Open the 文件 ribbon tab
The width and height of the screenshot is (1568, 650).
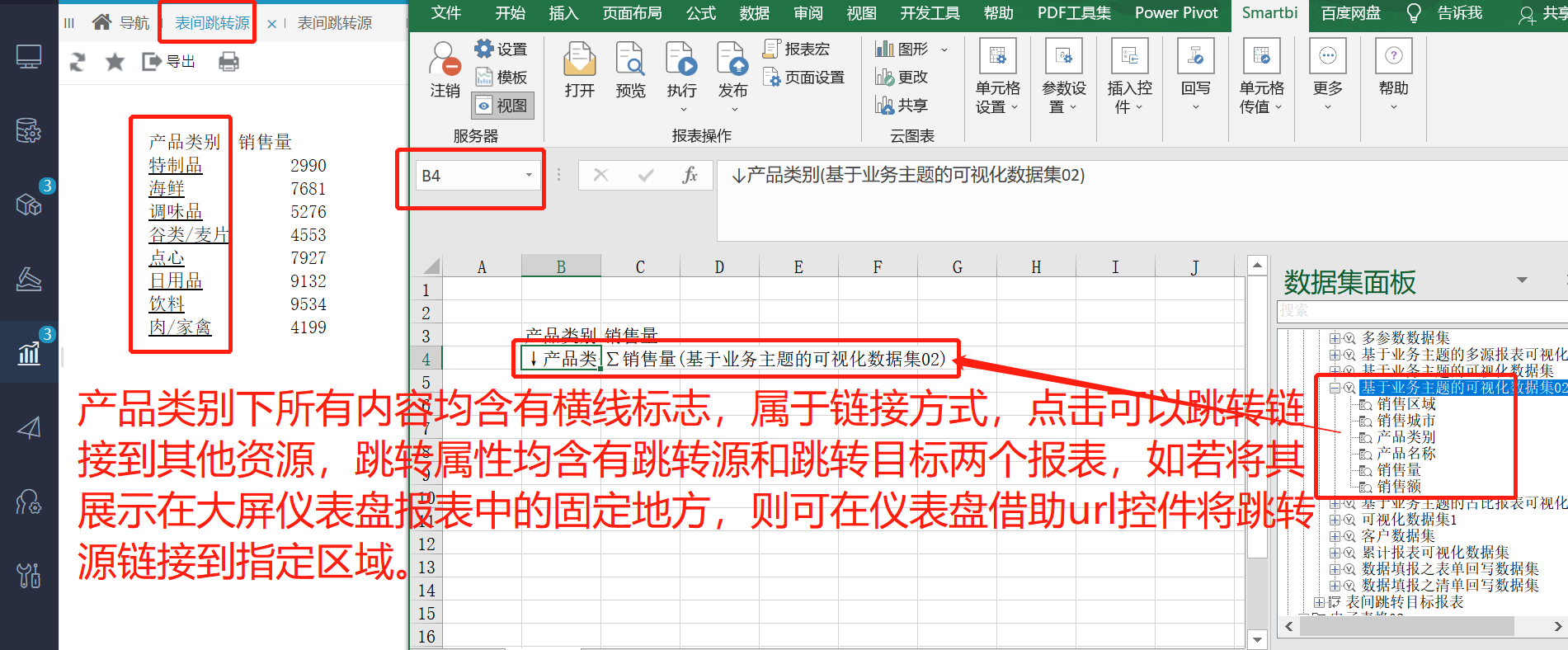pos(446,13)
